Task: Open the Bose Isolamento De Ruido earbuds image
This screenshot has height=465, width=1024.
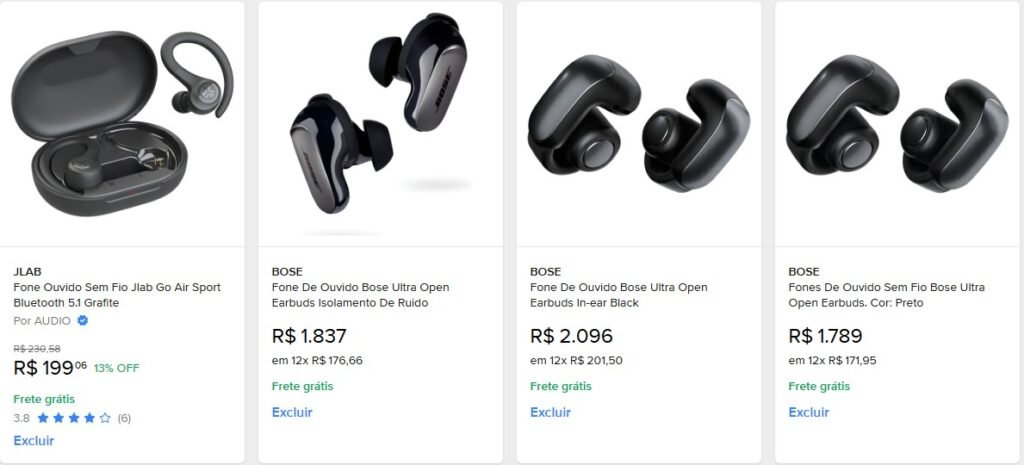Action: click(x=380, y=123)
